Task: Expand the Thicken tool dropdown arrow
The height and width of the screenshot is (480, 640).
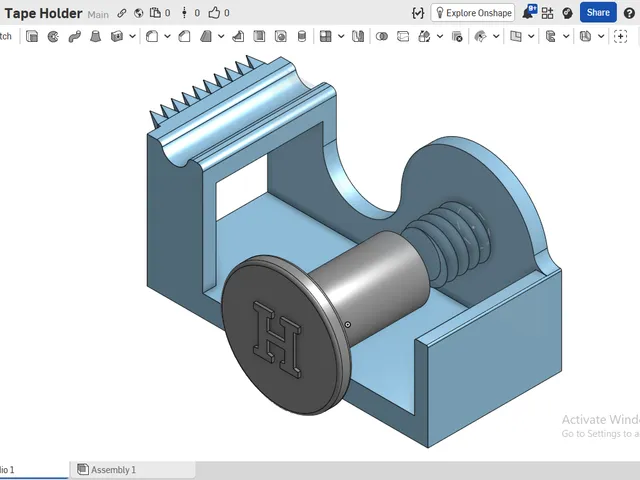Action: tap(133, 37)
